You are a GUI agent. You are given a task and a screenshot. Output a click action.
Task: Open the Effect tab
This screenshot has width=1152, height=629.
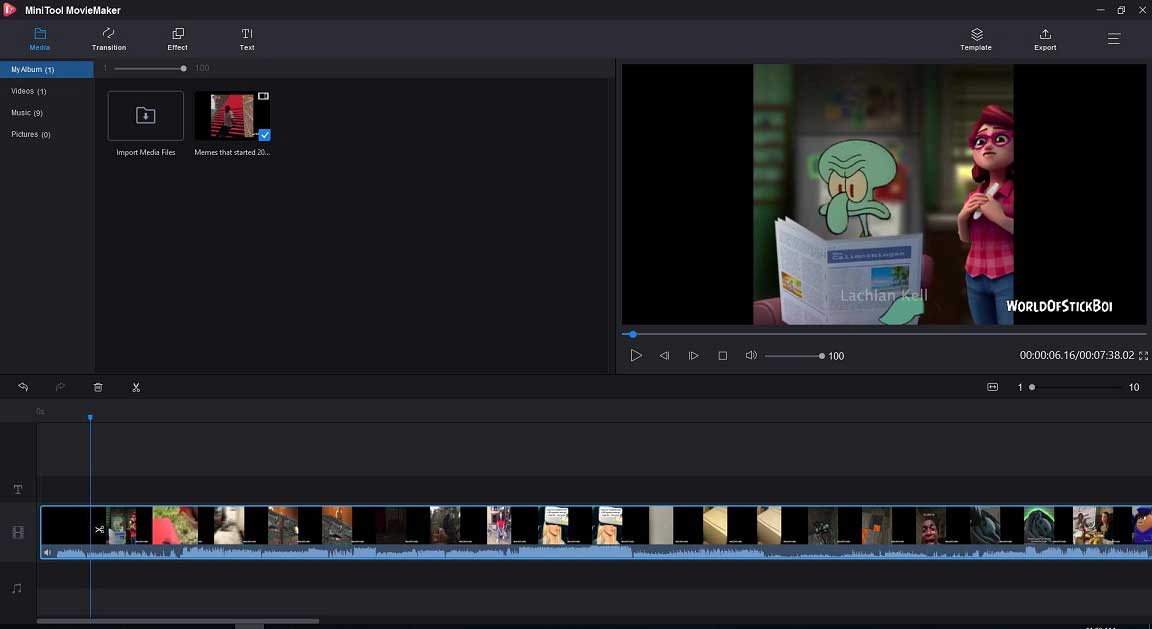point(177,40)
